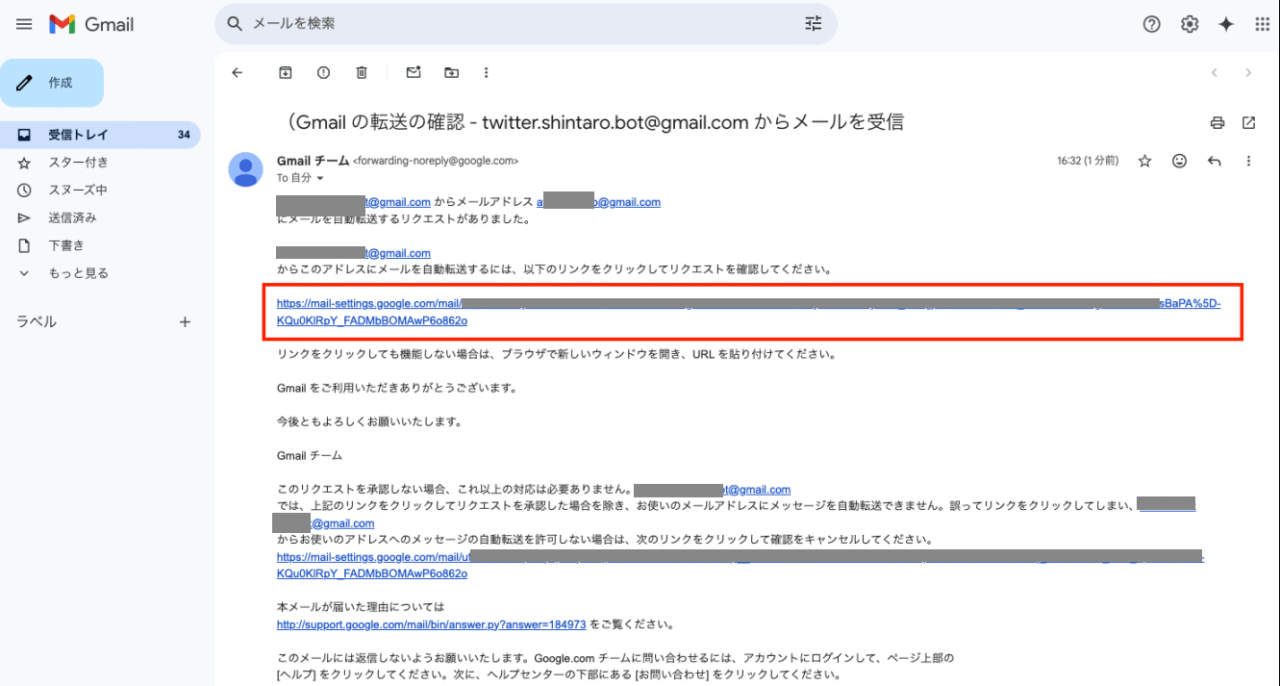Viewport: 1280px width, 686px height.
Task: Open the main menu hamburger icon
Action: click(25, 24)
